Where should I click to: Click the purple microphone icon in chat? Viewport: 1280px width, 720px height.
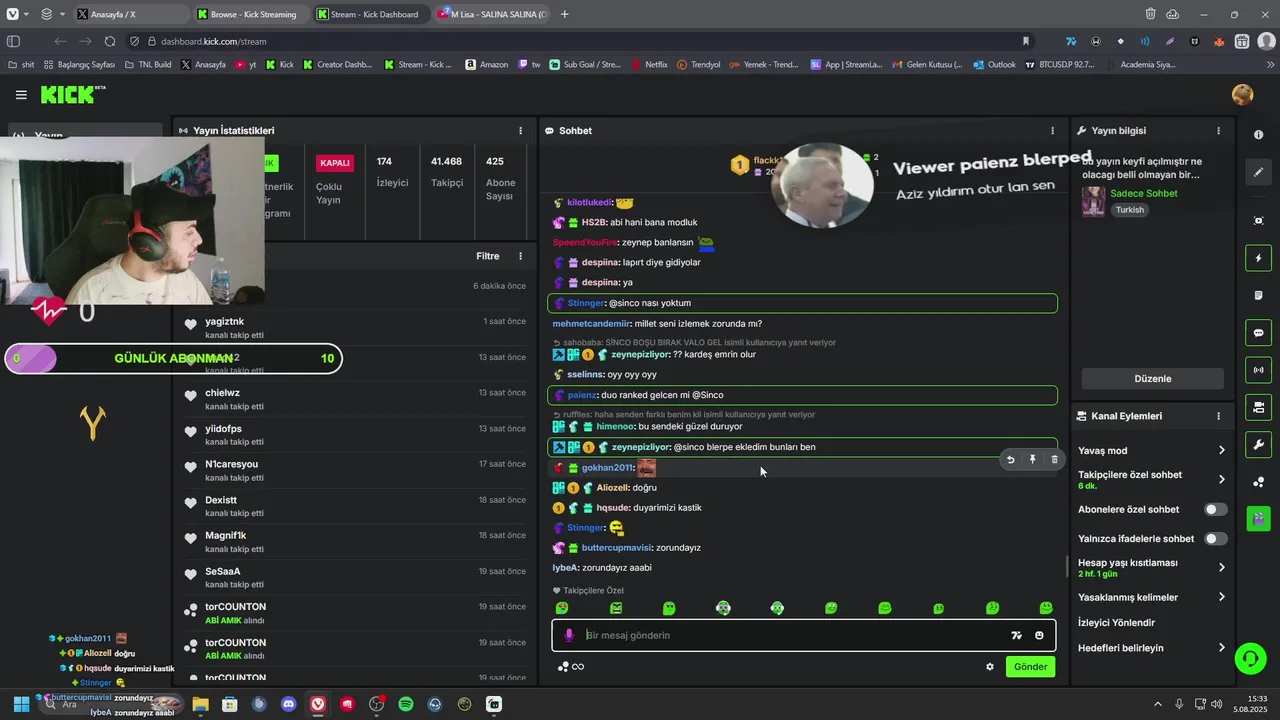coord(569,635)
